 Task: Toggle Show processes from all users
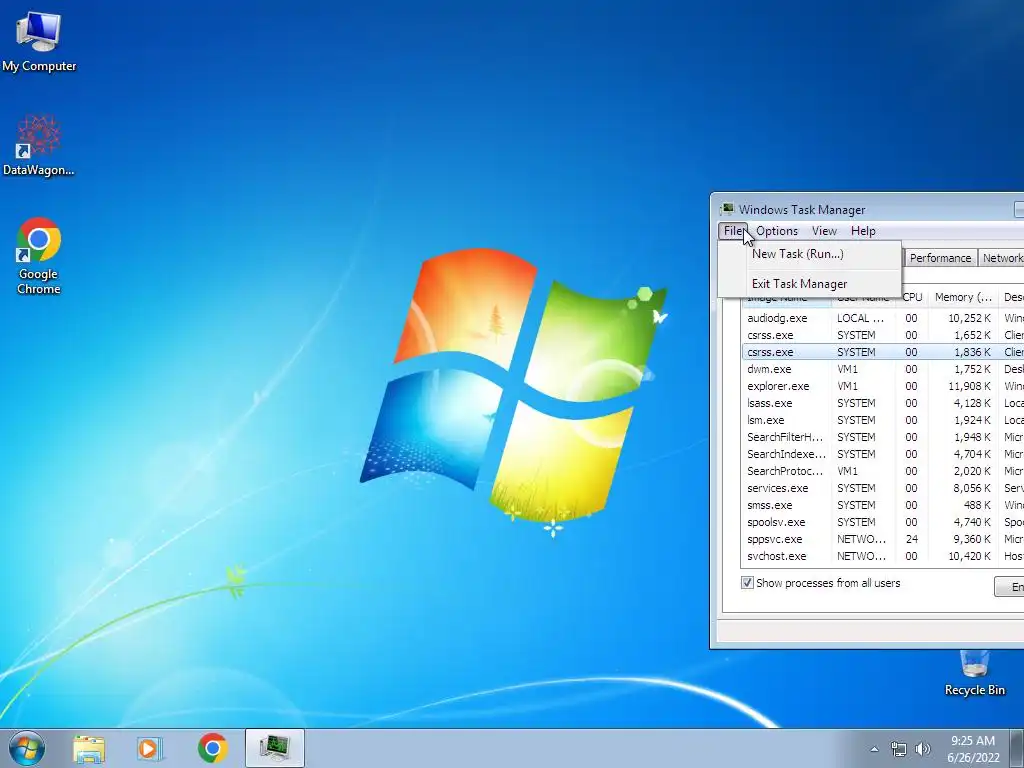[747, 583]
